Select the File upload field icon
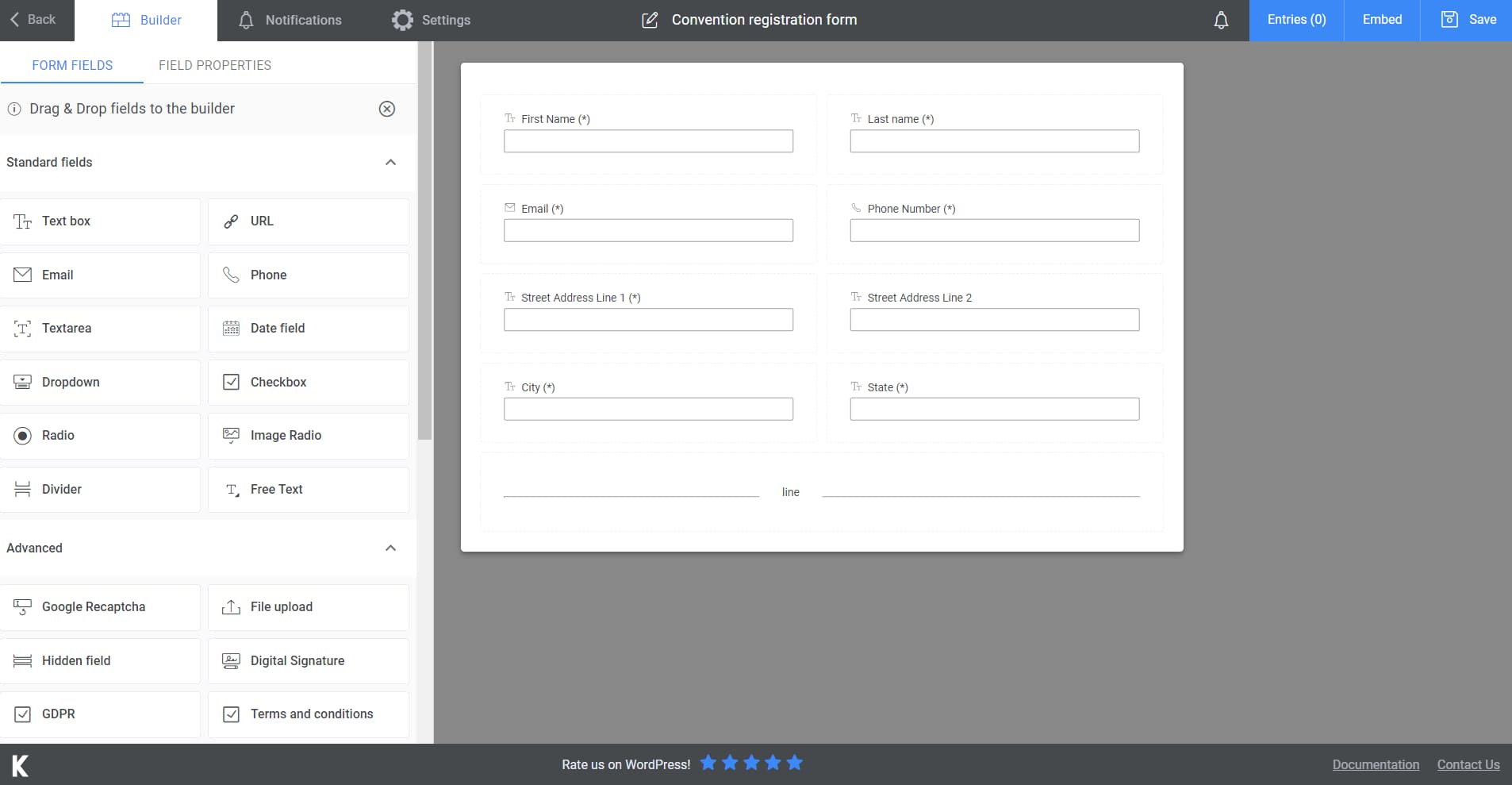Image resolution: width=1512 pixels, height=785 pixels. click(x=231, y=606)
